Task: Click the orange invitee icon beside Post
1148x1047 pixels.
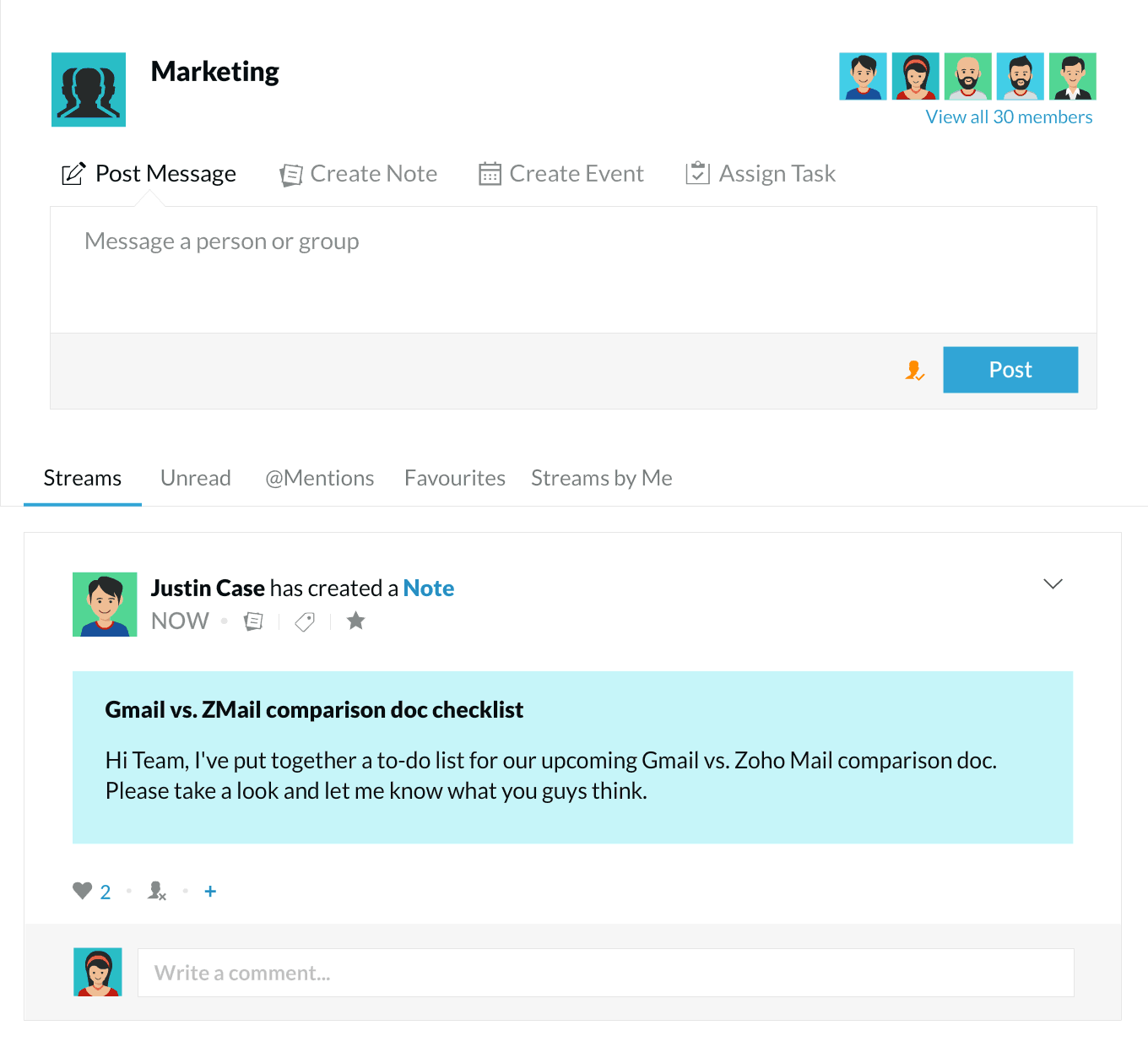Action: point(915,370)
